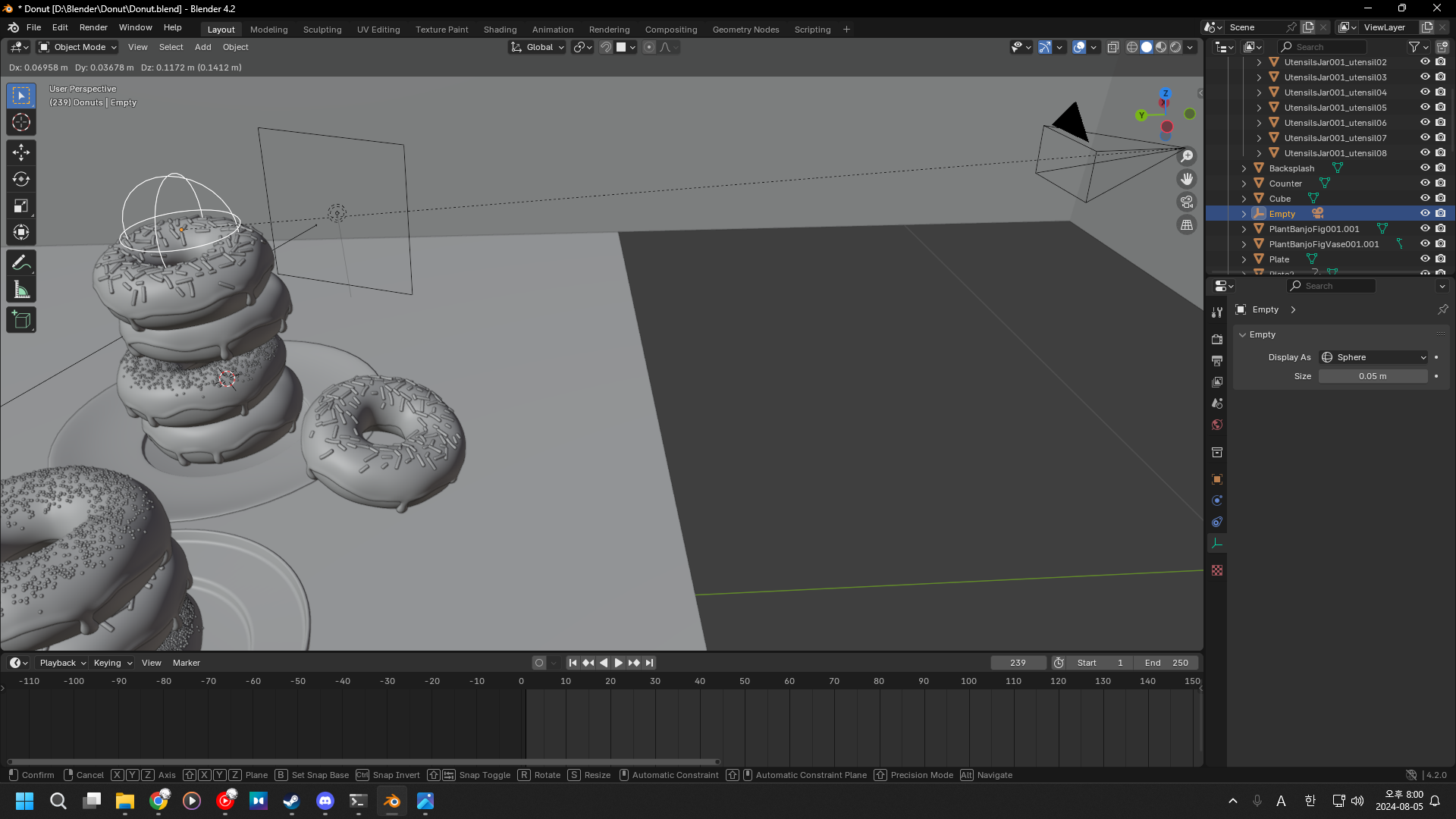This screenshot has height=819, width=1456.
Task: Open the Object Mode dropdown
Action: 78,47
